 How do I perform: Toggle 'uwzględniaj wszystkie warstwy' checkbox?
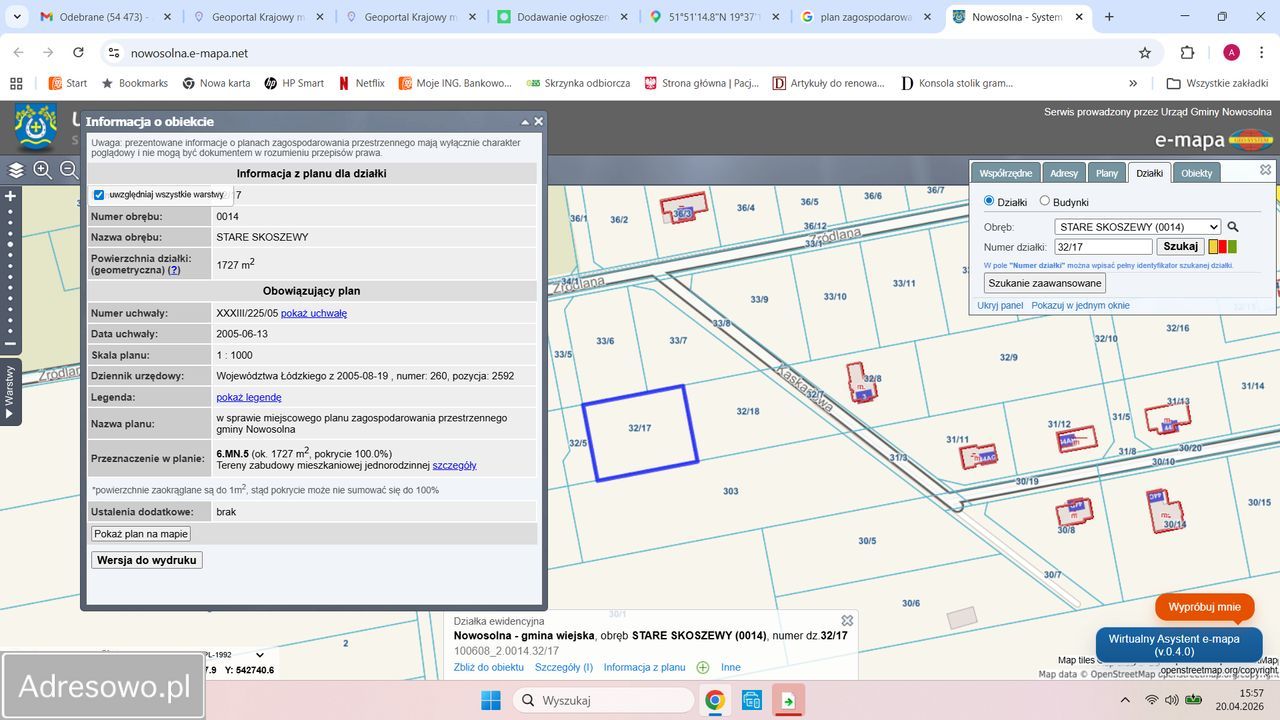[x=99, y=195]
